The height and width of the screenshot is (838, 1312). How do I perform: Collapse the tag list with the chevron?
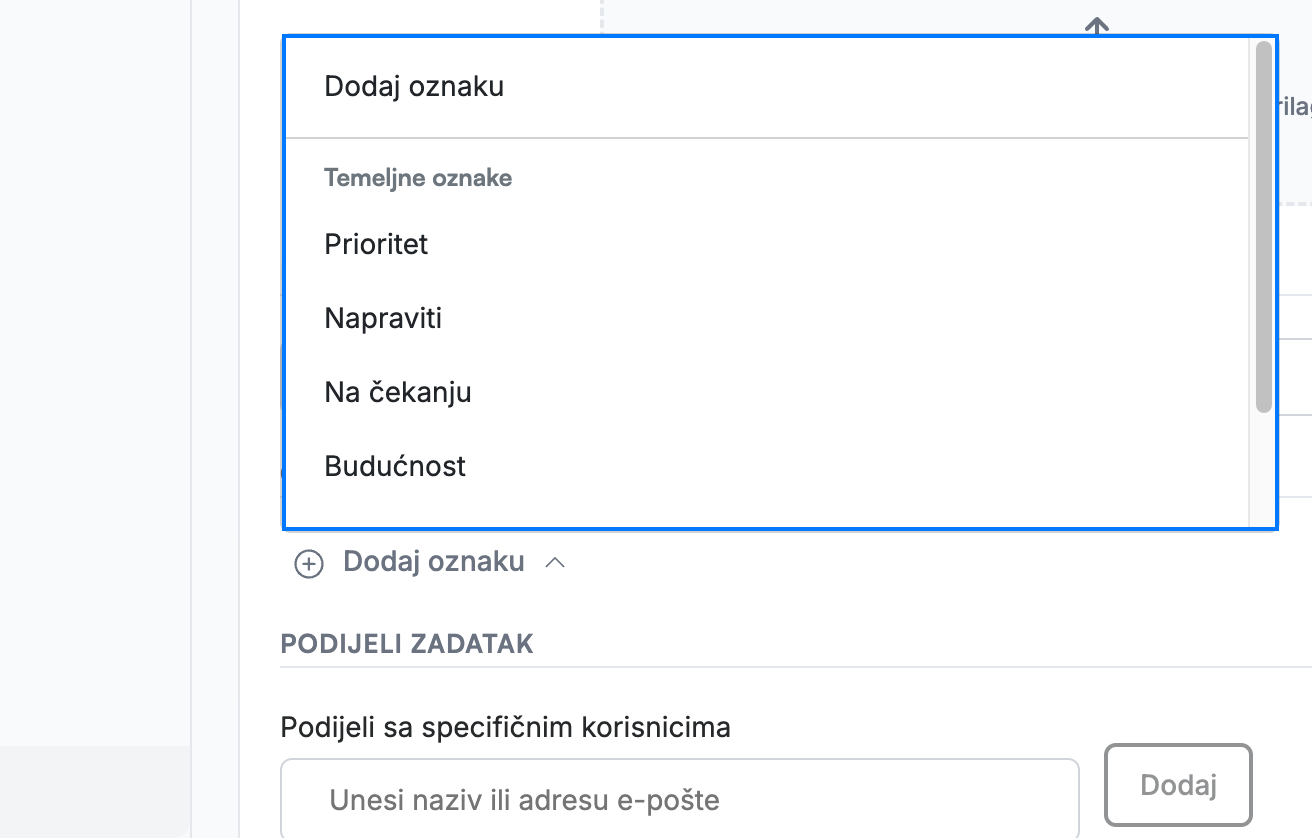[x=555, y=563]
